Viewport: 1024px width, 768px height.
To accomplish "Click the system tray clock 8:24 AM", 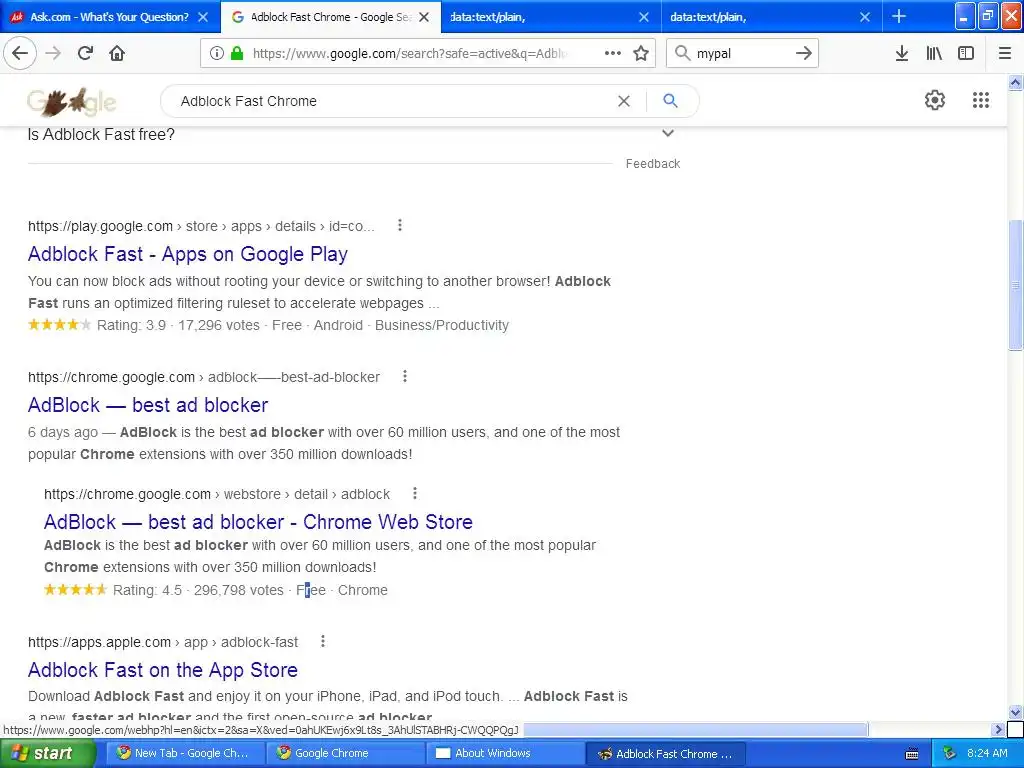I will 987,753.
